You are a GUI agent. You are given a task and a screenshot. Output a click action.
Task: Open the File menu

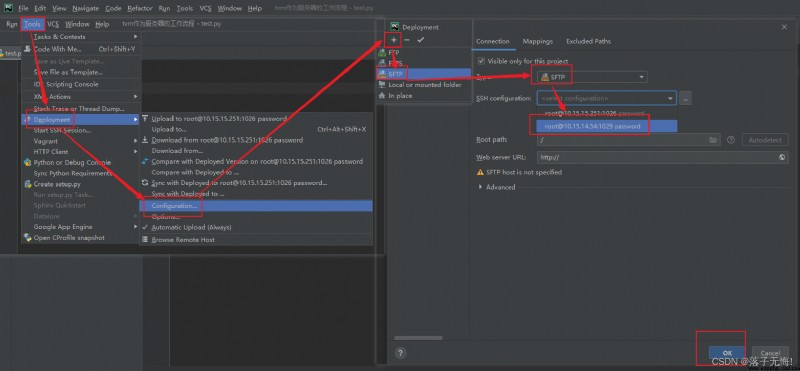[23, 8]
